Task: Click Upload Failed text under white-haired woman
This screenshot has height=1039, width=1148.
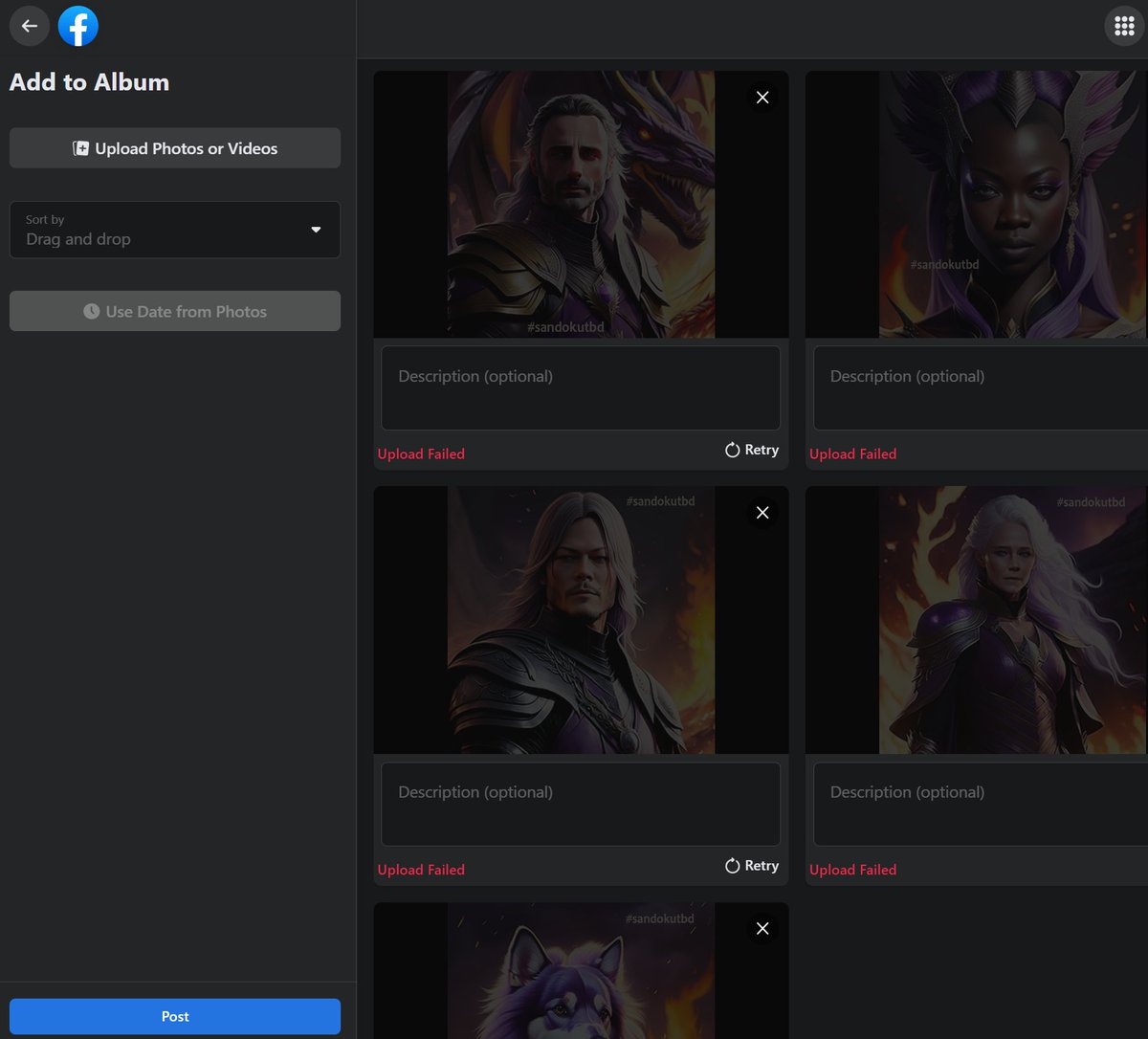Action: pos(852,870)
